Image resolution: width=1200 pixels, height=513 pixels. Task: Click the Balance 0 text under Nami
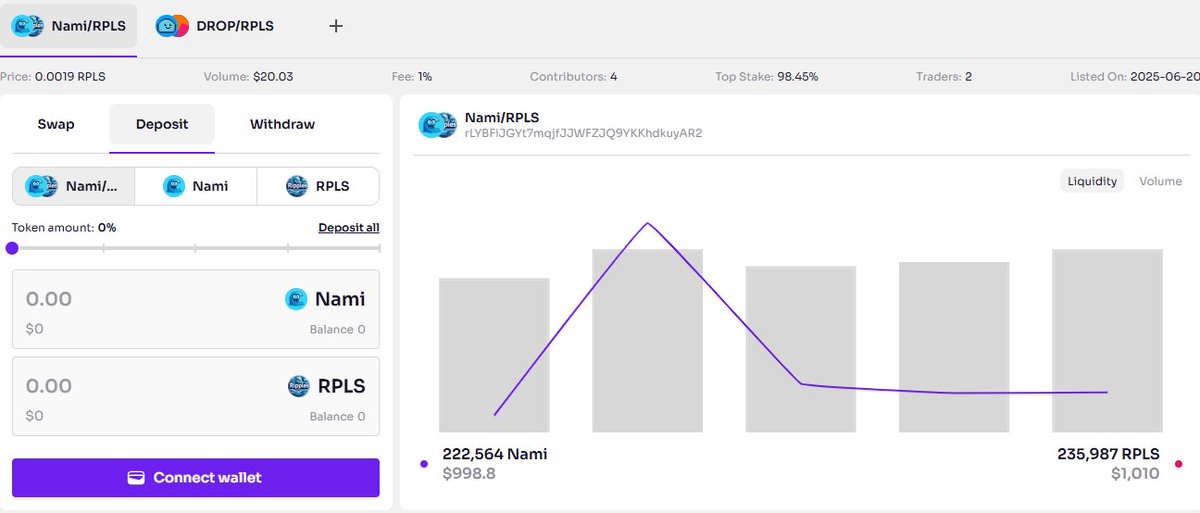pos(337,330)
